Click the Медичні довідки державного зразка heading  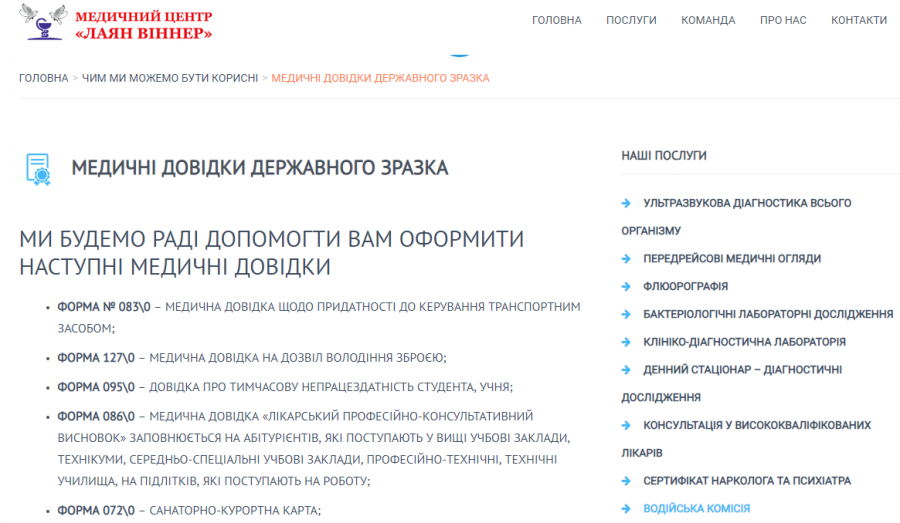pyautogui.click(x=260, y=168)
